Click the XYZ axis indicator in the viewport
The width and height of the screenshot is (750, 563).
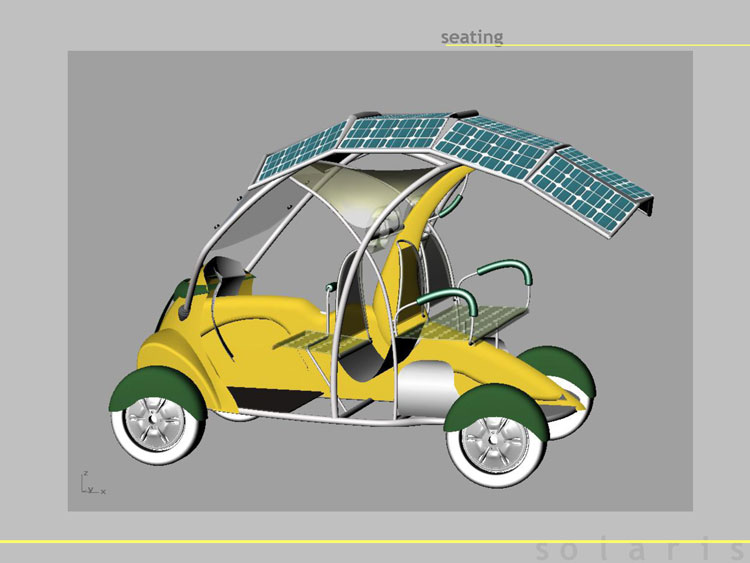pos(93,482)
